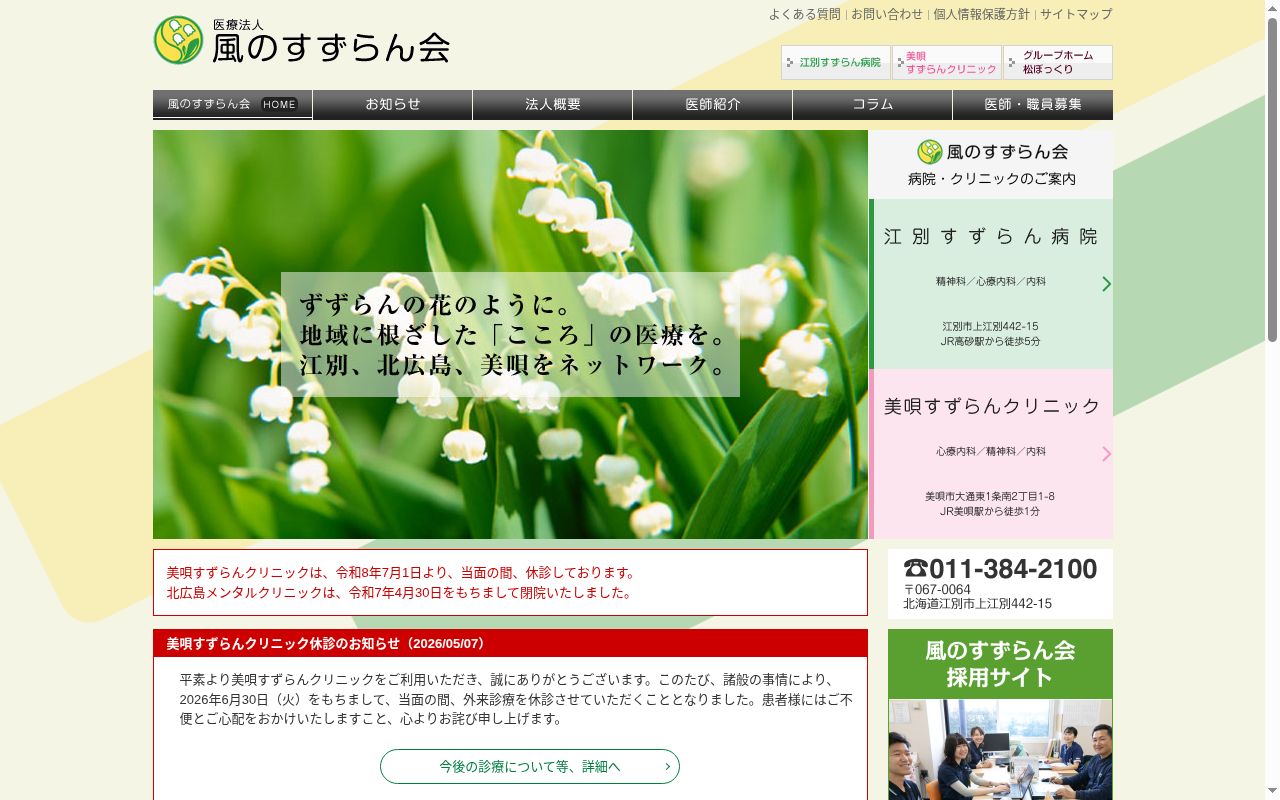This screenshot has height=800, width=1280.
Task: Click the red notice header 美唄すずらんクリニック休診のお知らせ
Action: click(x=510, y=643)
